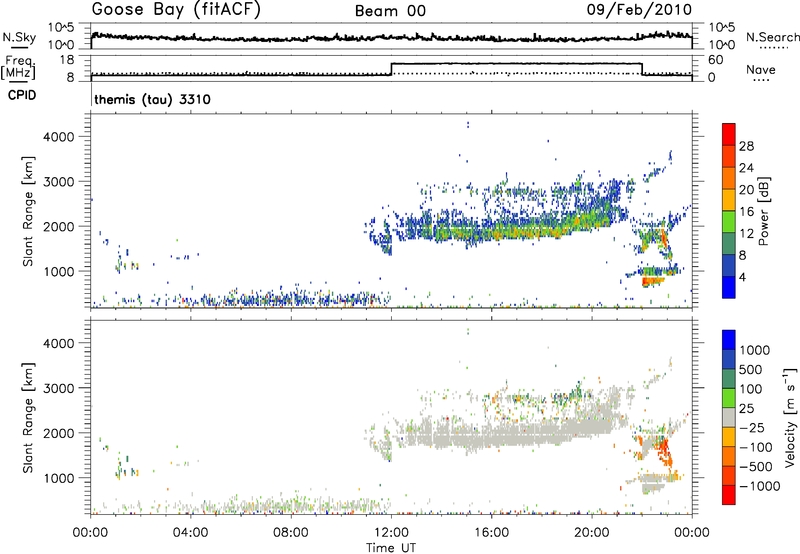Click '4000' tick on Power panel
Viewport: 800px width, 554px height.
[x=58, y=137]
